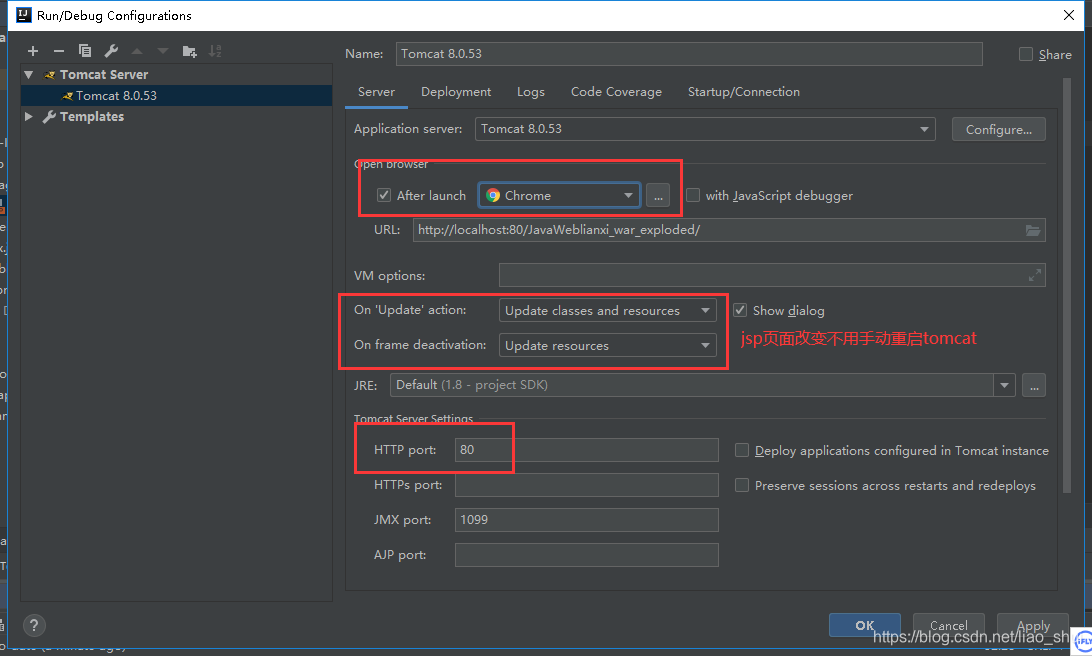
Task: Browse URL folder icon
Action: [x=1033, y=230]
